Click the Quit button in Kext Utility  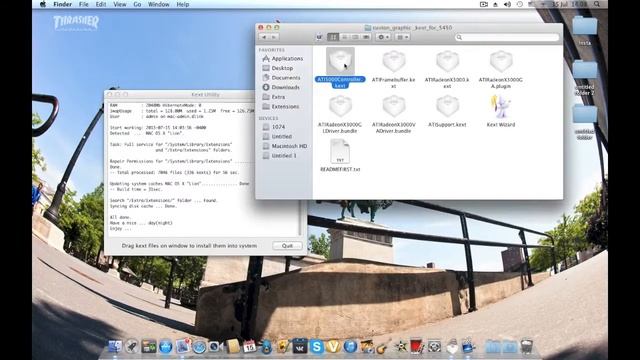(x=287, y=246)
